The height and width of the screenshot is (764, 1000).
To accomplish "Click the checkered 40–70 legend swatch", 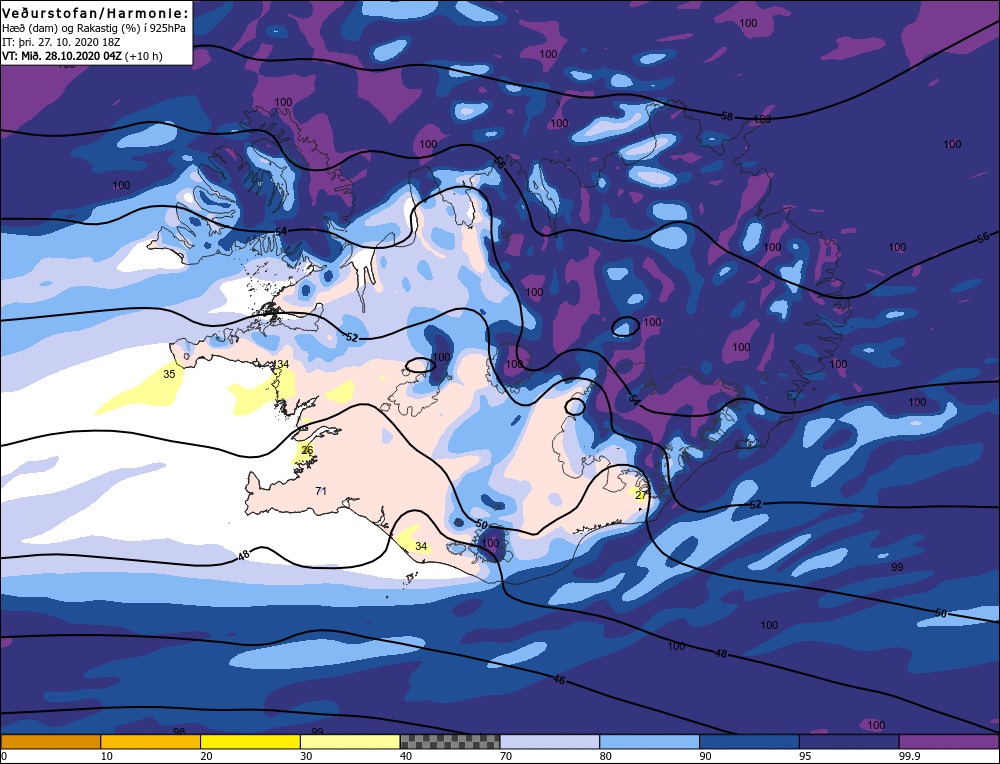I will (x=450, y=741).
